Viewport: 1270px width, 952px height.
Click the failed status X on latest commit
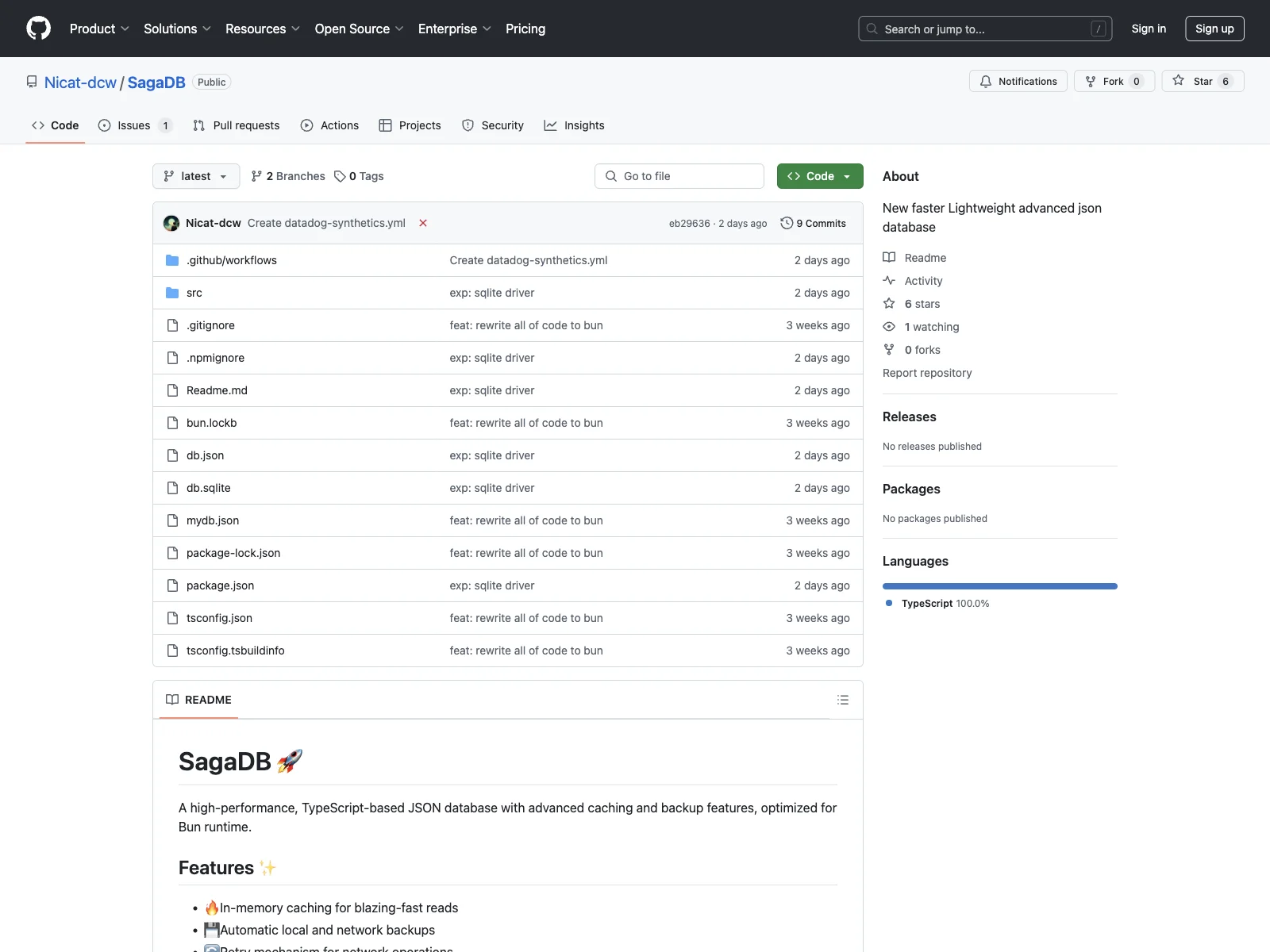423,223
